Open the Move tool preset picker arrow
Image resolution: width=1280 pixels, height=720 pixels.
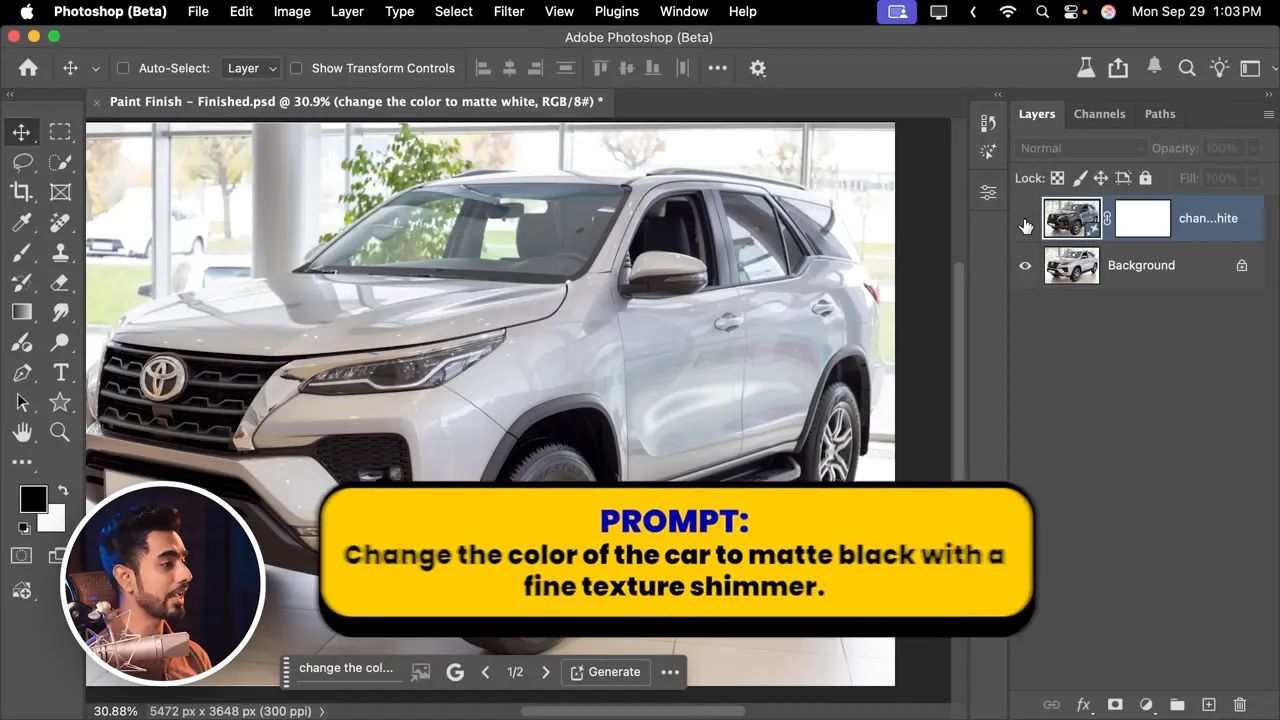click(96, 69)
